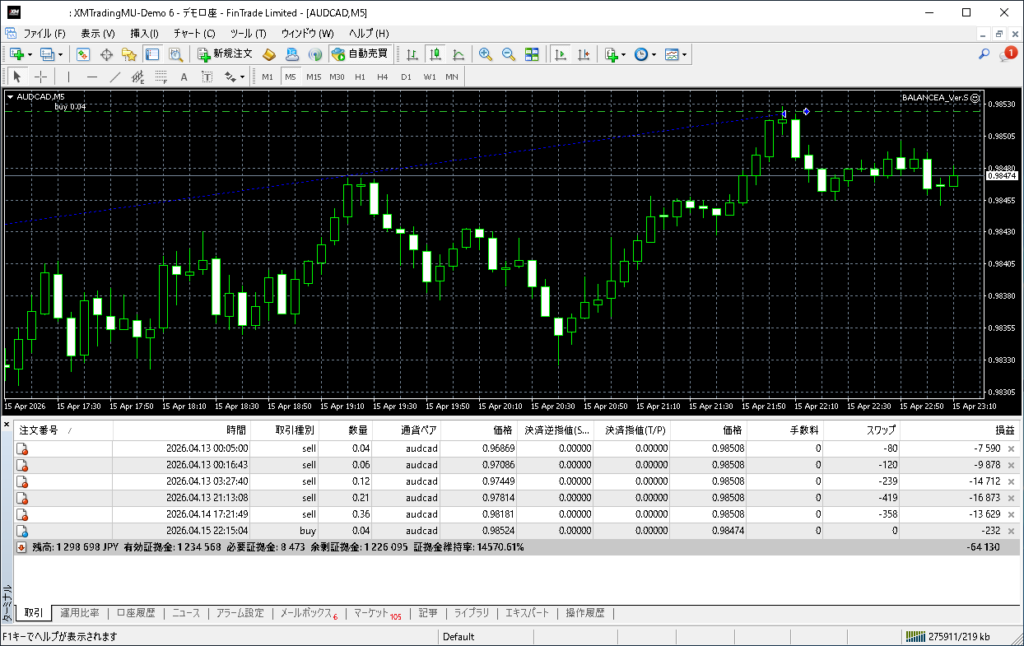
Task: Click the tile windows chart layout icon
Action: pos(532,54)
